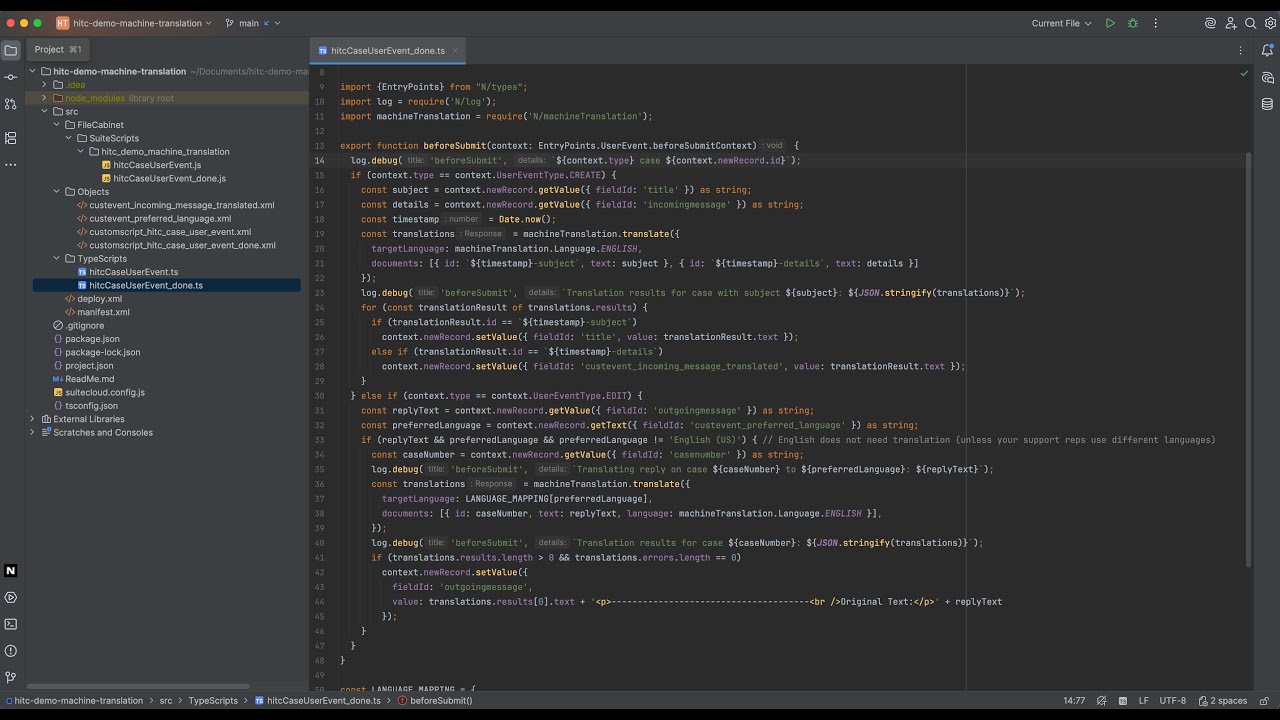Run the current file with green play icon
Image resolution: width=1280 pixels, height=720 pixels.
(1110, 23)
